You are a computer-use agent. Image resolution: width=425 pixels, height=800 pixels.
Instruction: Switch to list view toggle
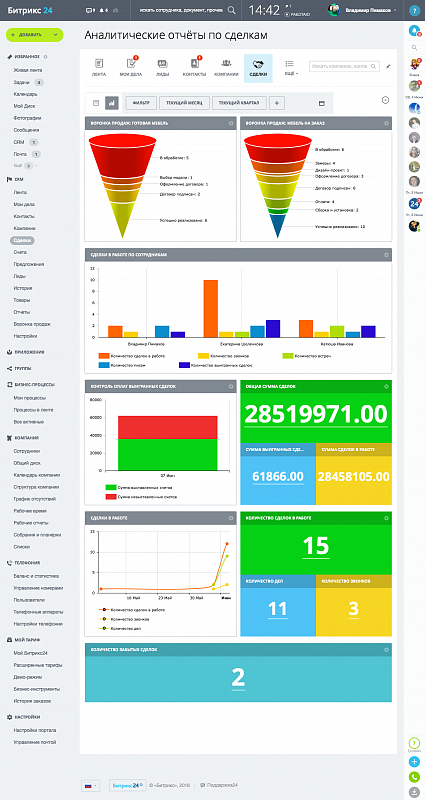point(95,103)
